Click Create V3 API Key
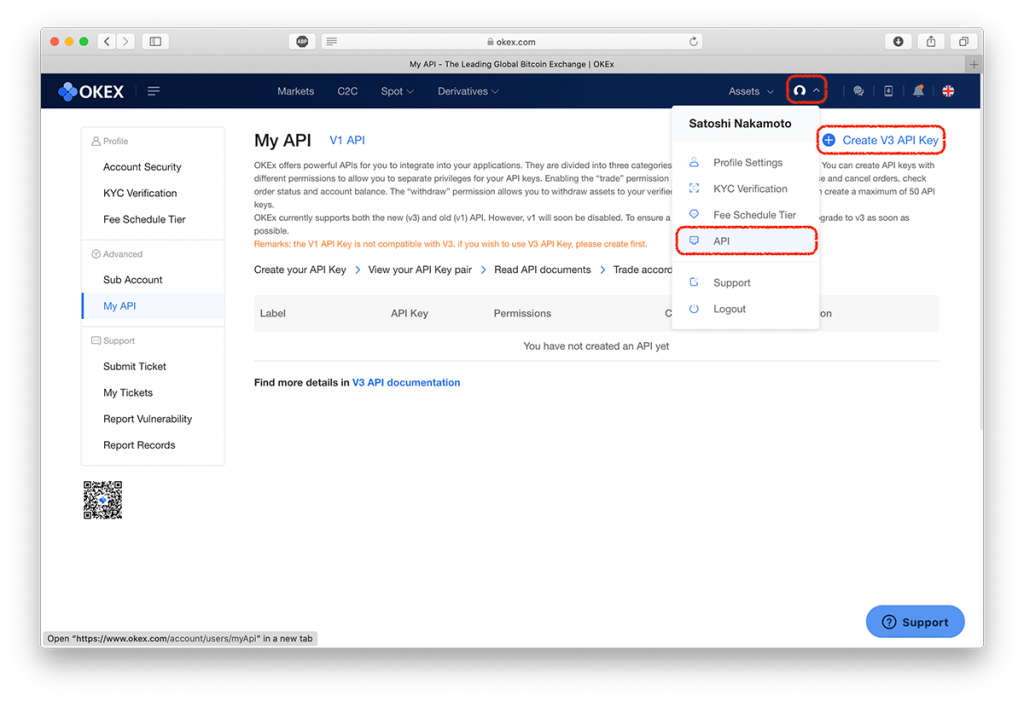 880,140
